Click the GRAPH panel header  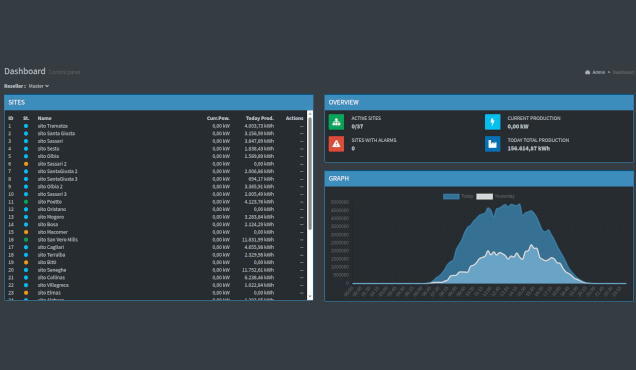pos(479,179)
